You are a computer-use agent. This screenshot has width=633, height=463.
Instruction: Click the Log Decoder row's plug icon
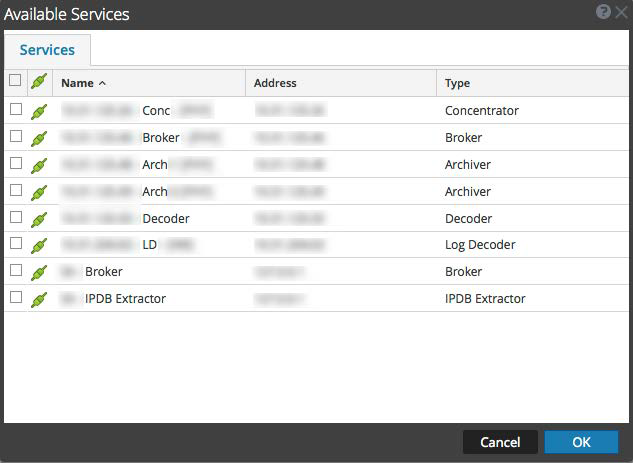pyautogui.click(x=39, y=245)
